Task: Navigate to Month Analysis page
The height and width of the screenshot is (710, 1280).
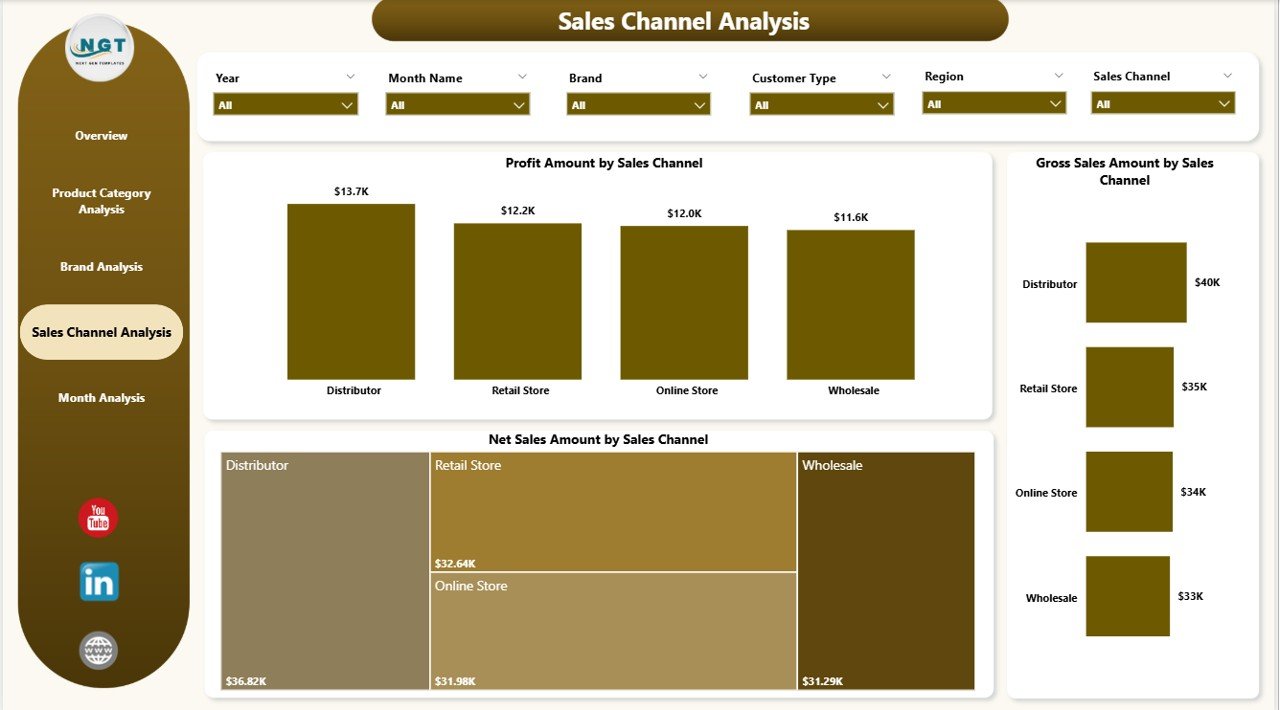Action: click(101, 398)
